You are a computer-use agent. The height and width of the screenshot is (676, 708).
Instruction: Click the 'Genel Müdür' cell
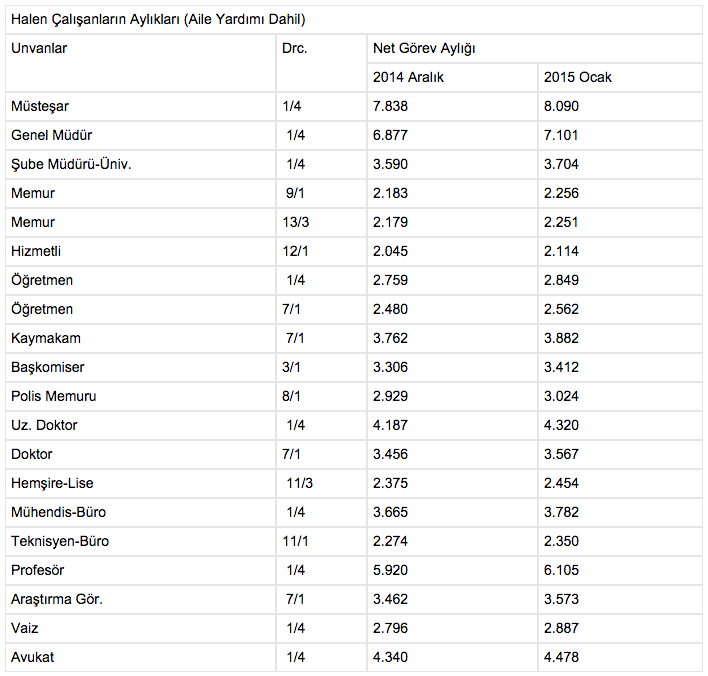click(x=51, y=135)
